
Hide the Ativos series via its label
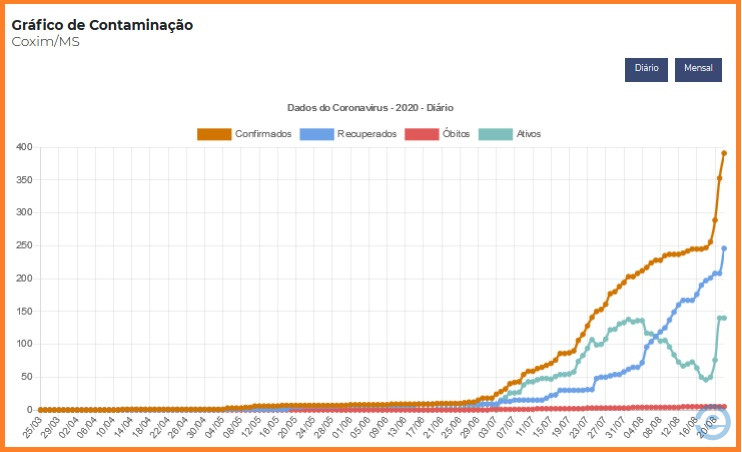[528, 134]
